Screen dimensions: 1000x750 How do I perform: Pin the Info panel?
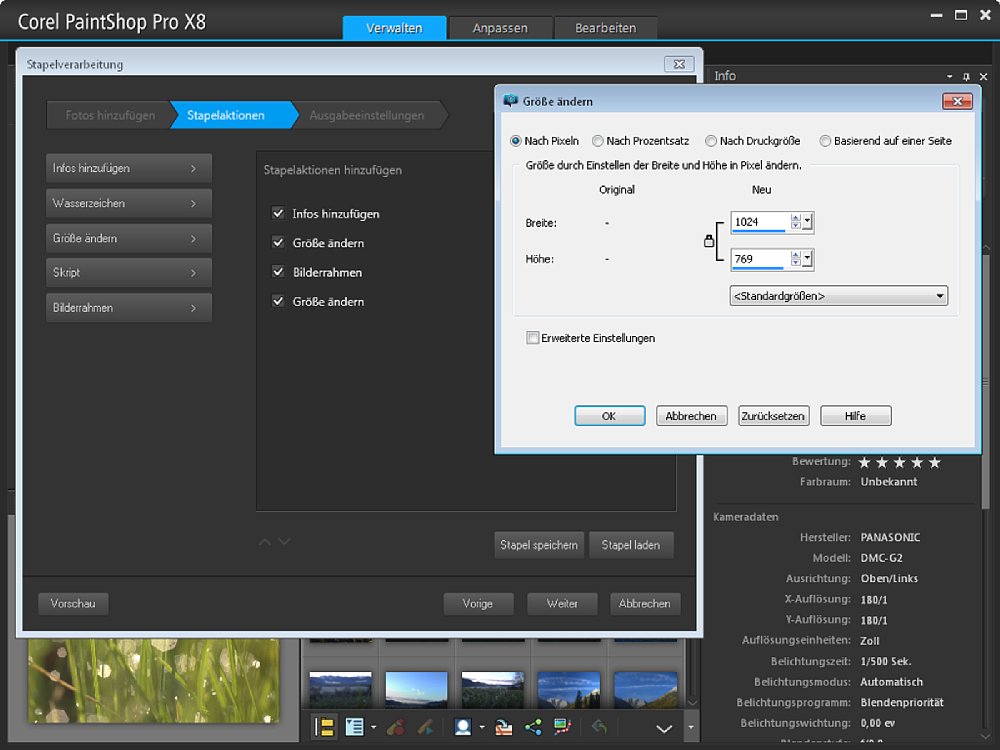coord(966,77)
